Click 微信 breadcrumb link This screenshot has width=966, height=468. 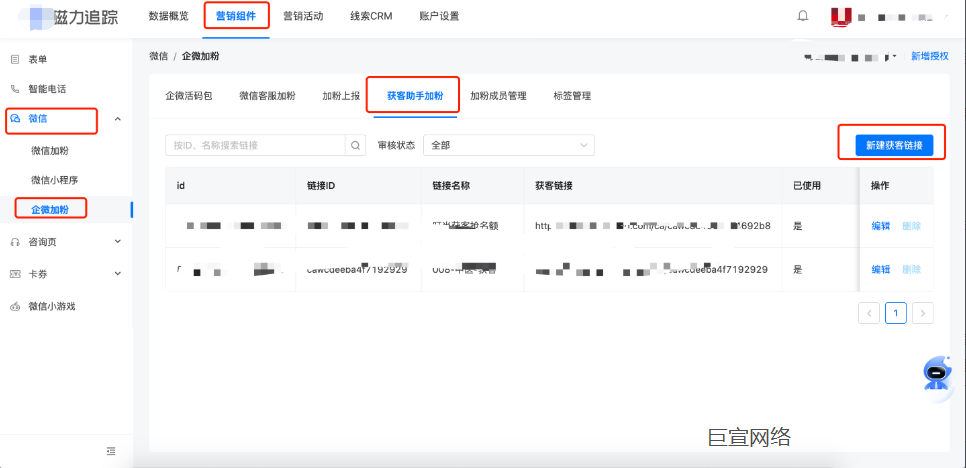(158, 56)
